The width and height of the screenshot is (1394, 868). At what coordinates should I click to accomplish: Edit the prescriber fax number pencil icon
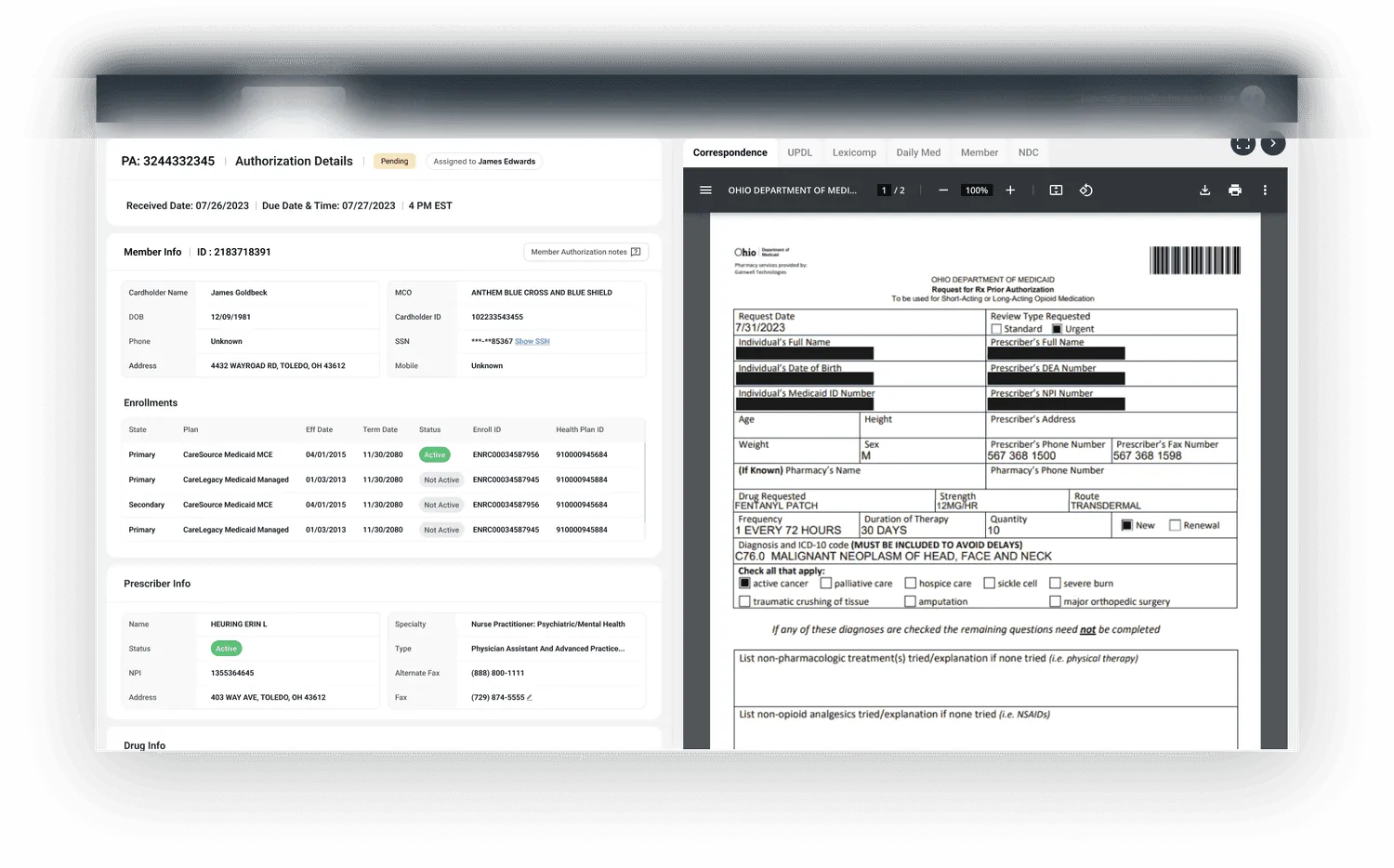pyautogui.click(x=530, y=698)
